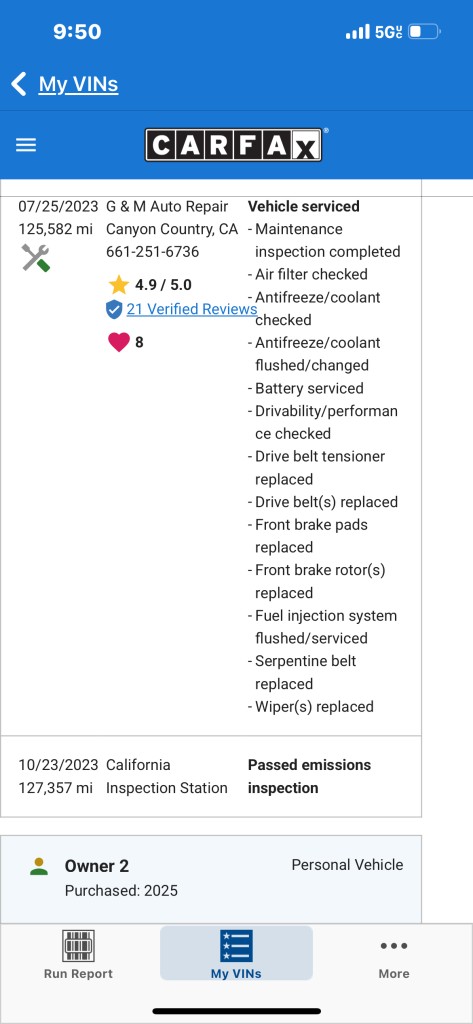
Task: Open the hamburger menu icon
Action: tap(26, 145)
